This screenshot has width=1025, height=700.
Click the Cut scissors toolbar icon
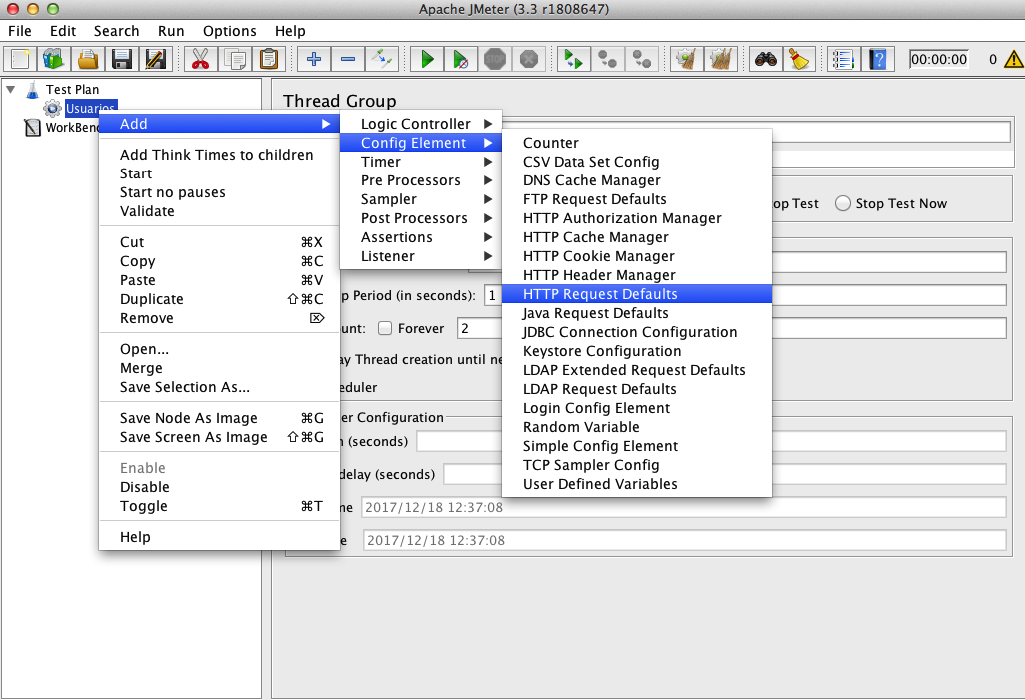201,59
